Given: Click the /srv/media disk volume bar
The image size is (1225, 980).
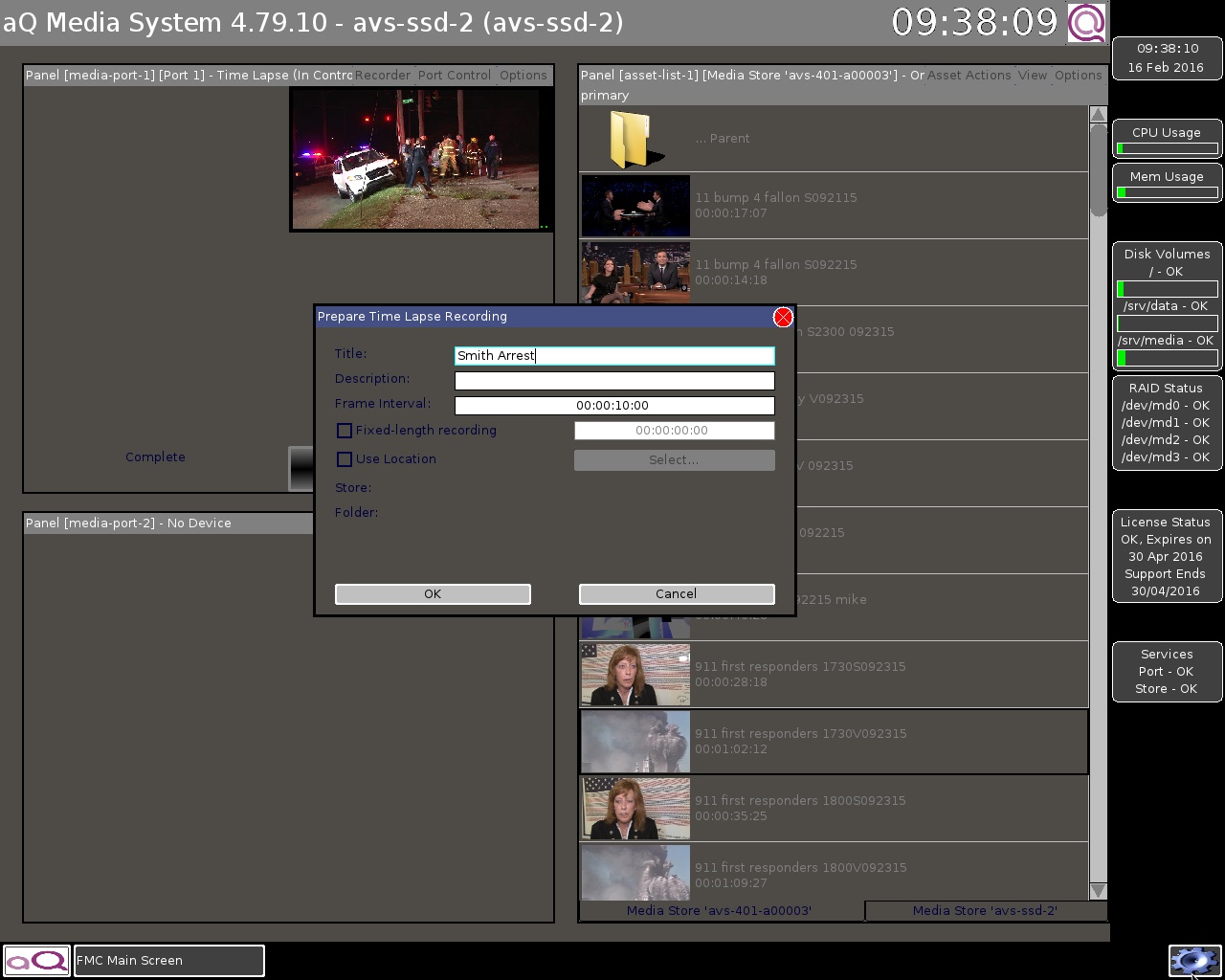Looking at the screenshot, I should pyautogui.click(x=1167, y=358).
